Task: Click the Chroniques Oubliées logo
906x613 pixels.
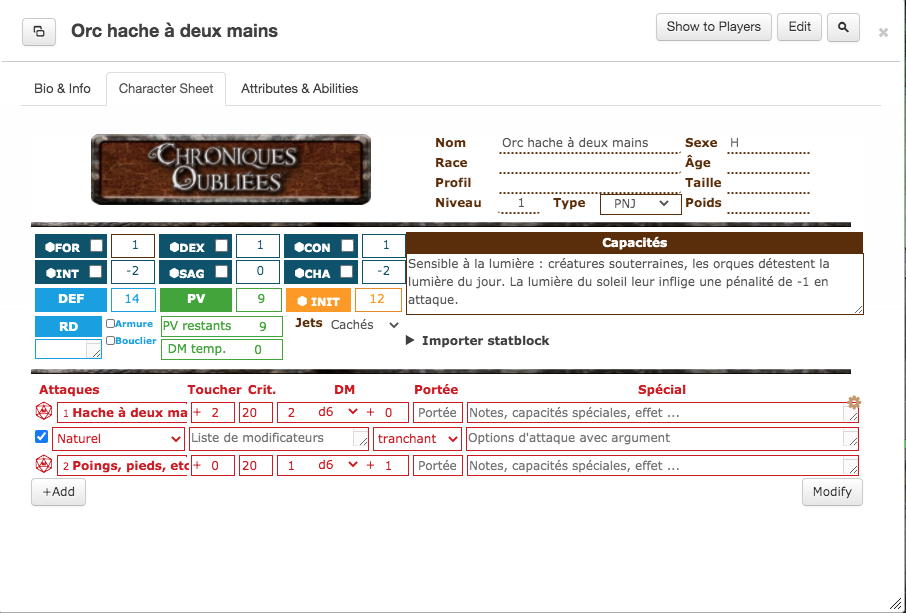Action: click(x=230, y=169)
